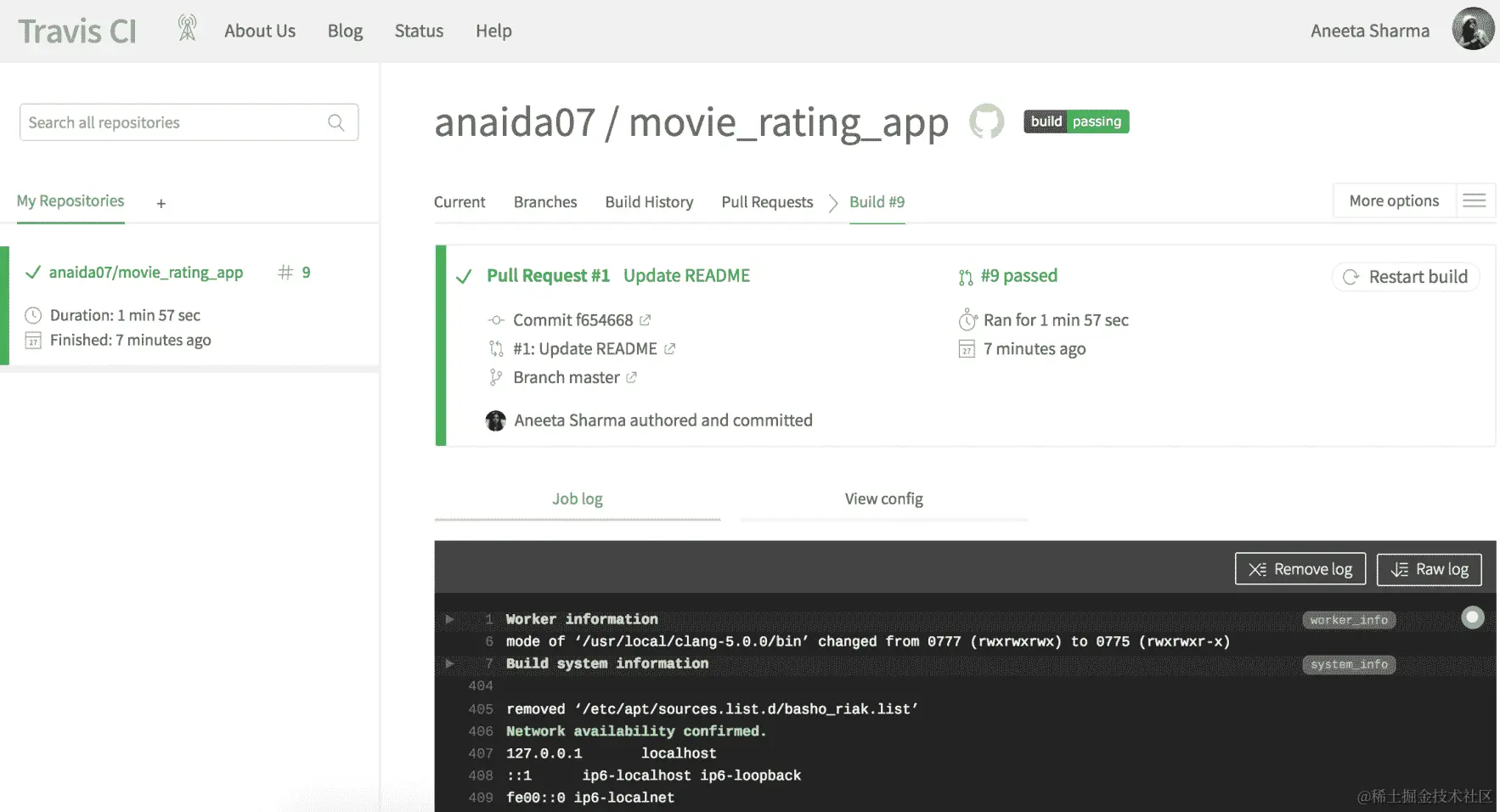The image size is (1500, 812).
Task: Click the worker_info tag
Action: click(x=1349, y=620)
